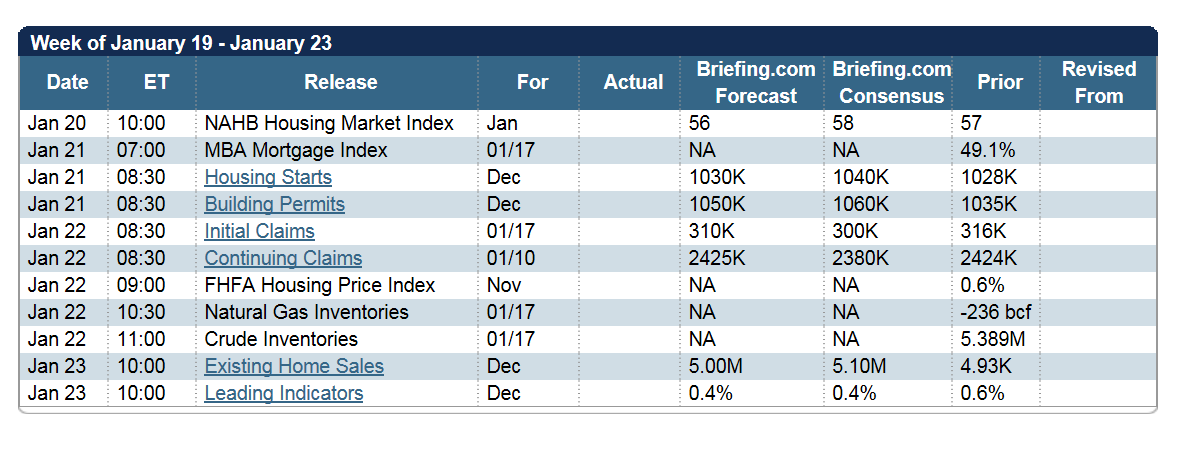Click the ET column header
The image size is (1180, 452).
[156, 82]
